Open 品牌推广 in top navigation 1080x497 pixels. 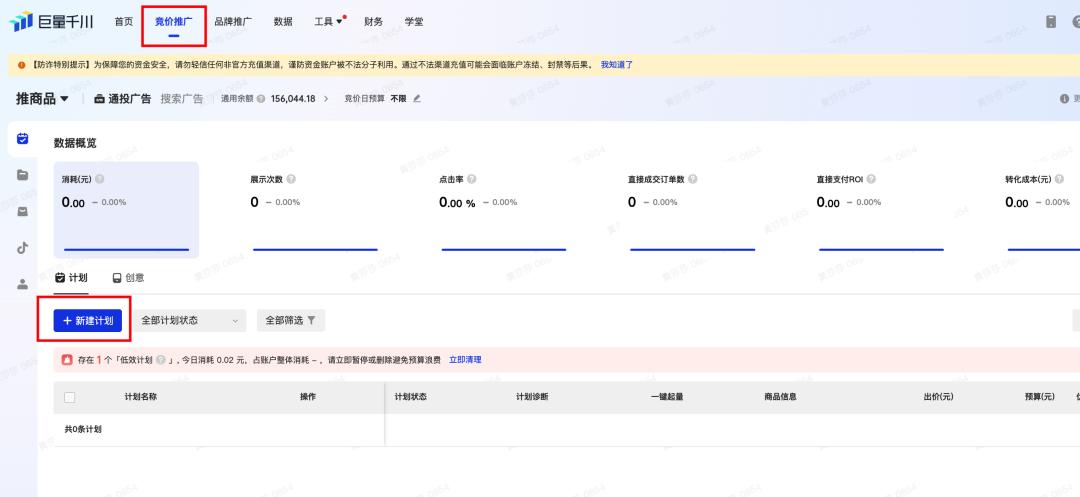(233, 21)
